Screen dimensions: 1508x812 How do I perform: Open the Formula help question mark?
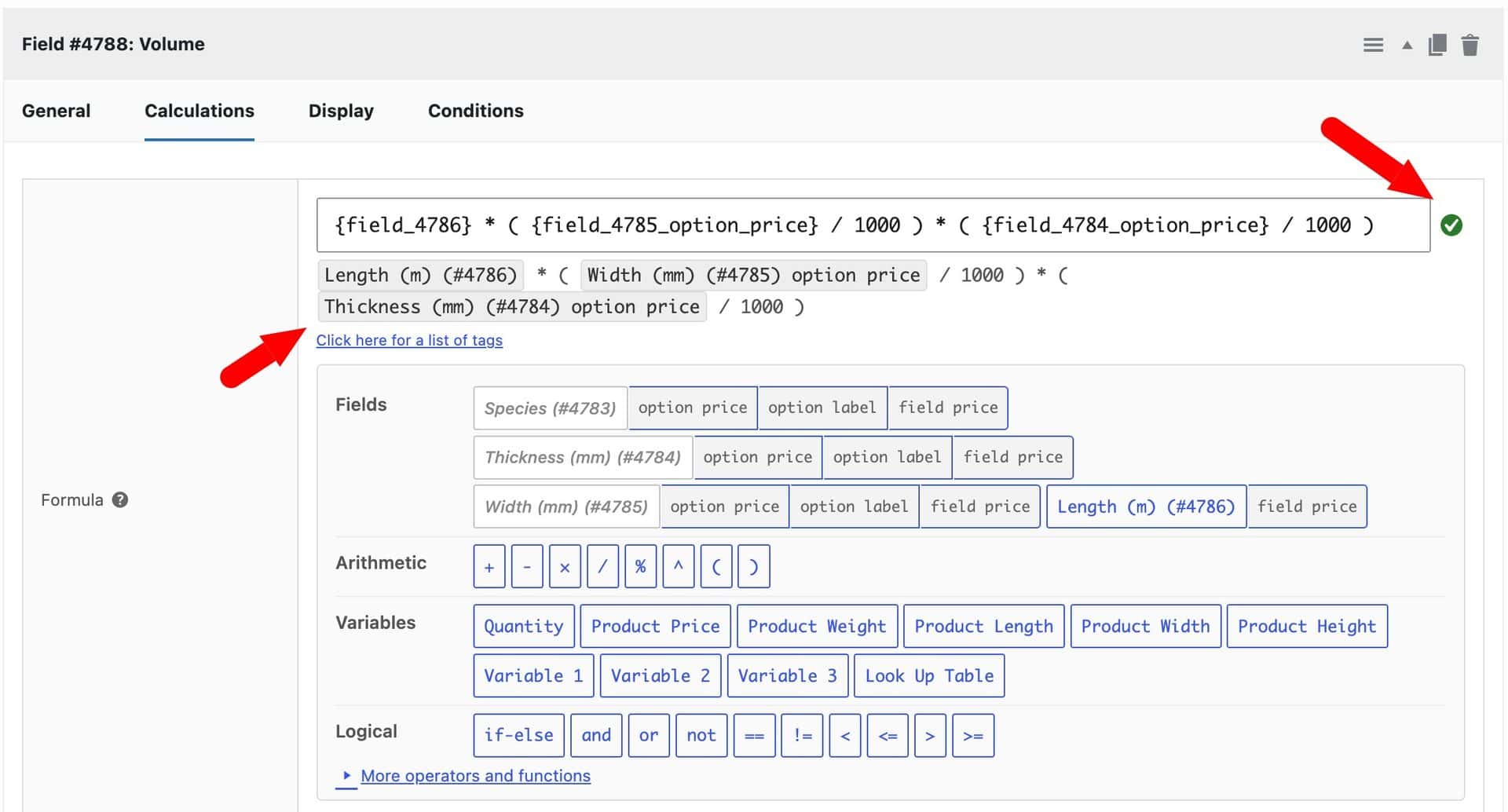tap(120, 499)
